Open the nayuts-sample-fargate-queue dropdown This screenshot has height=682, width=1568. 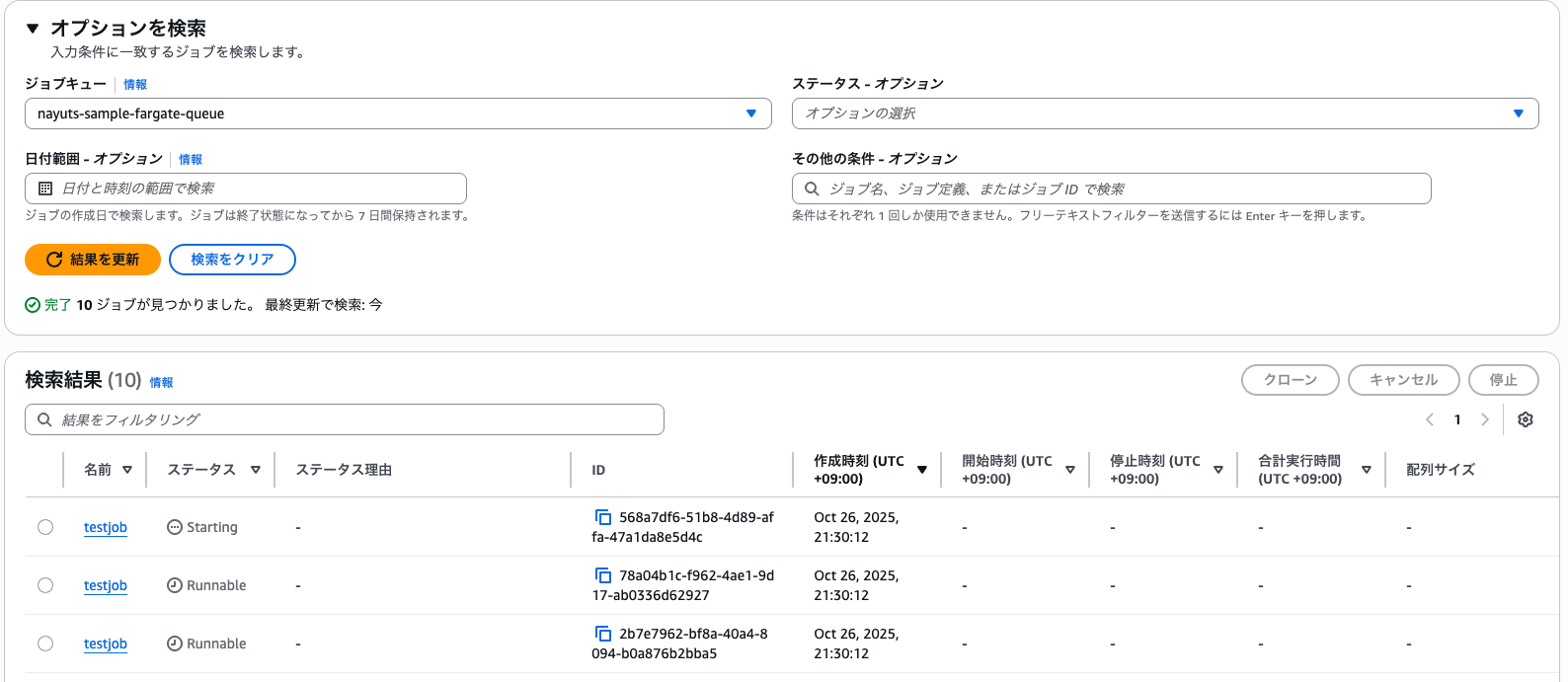pos(398,114)
